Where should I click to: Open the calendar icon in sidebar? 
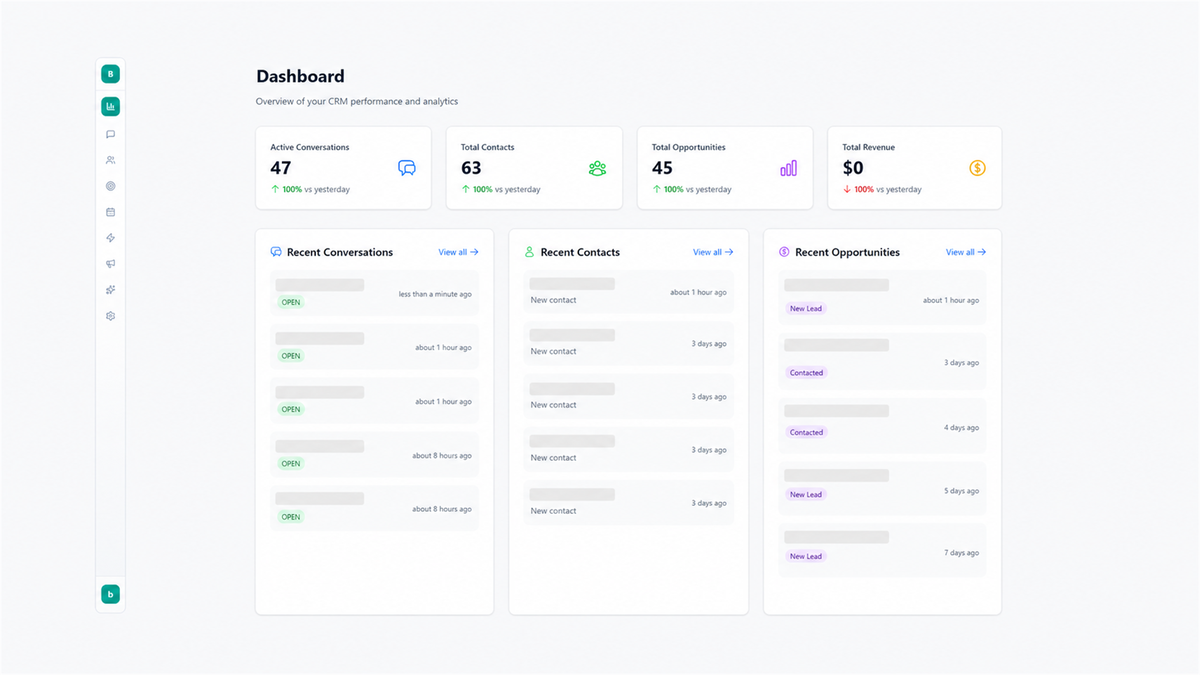(110, 212)
